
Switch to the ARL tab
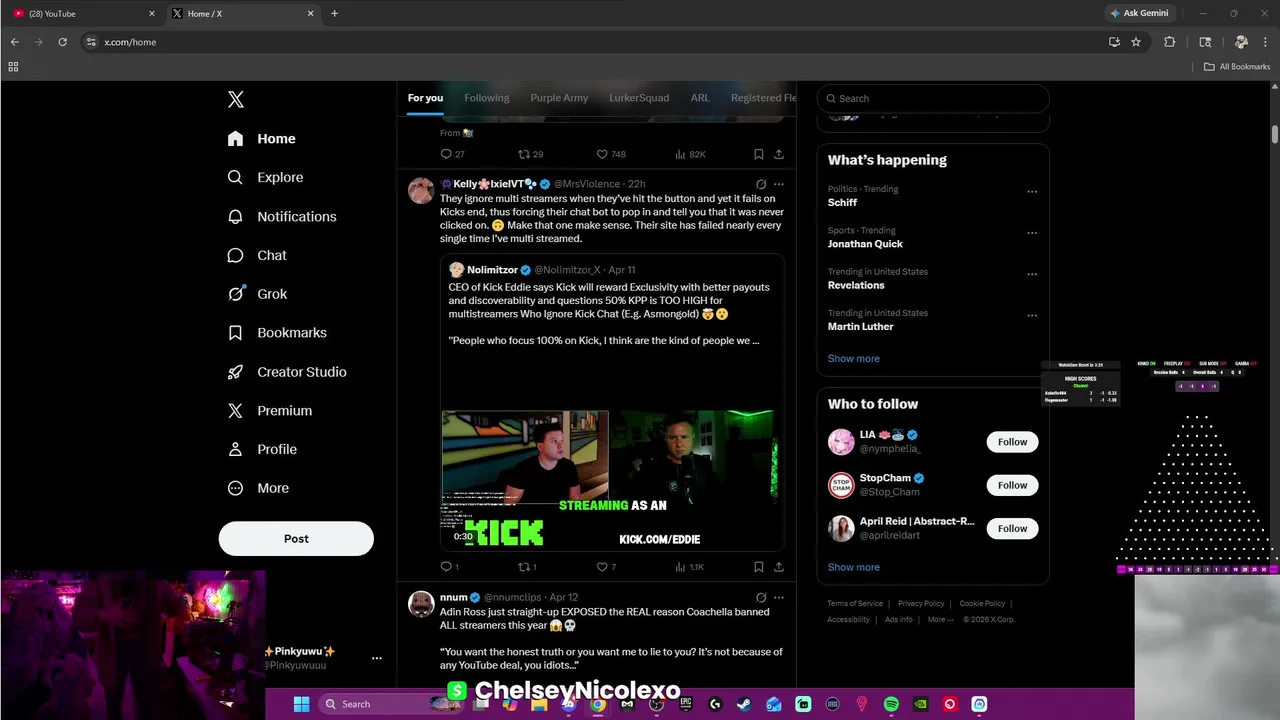pyautogui.click(x=700, y=98)
